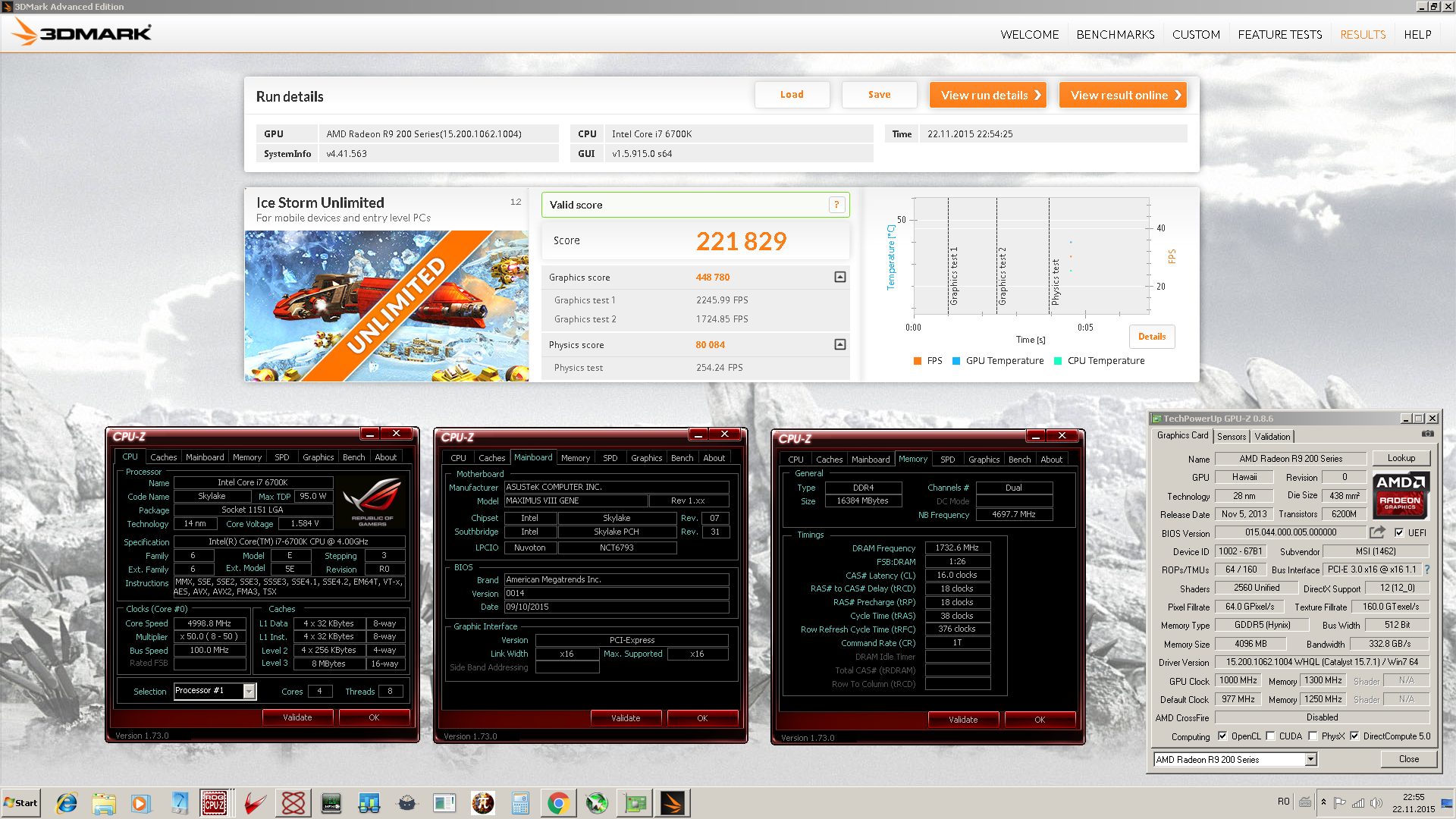The image size is (1456, 819).
Task: Open the CUSTOM menu in 3DMark
Action: pos(1196,35)
